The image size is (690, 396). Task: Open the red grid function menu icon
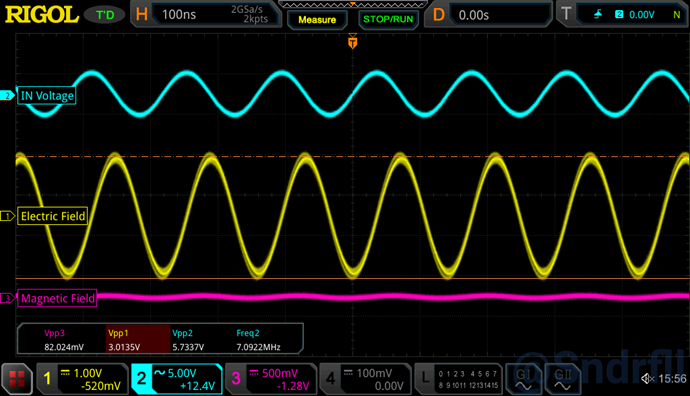17,379
